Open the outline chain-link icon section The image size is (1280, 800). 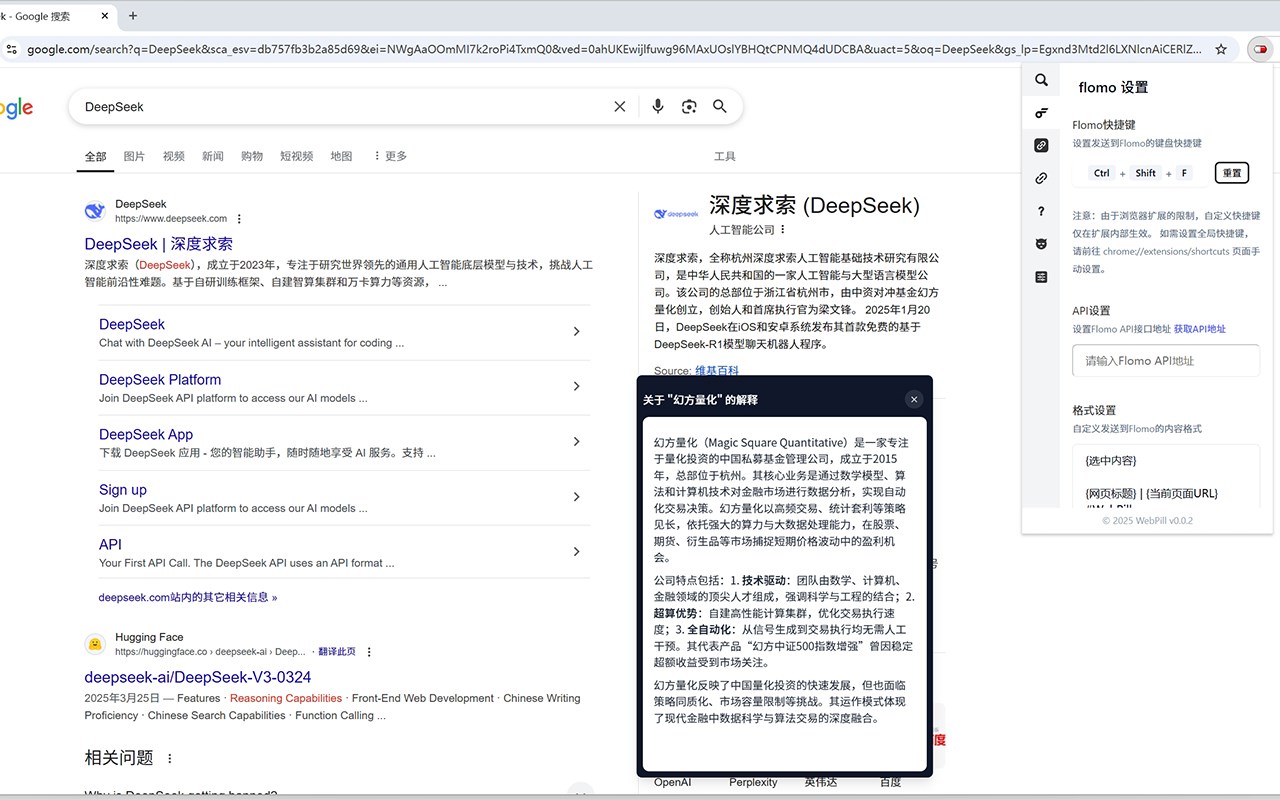1041,179
